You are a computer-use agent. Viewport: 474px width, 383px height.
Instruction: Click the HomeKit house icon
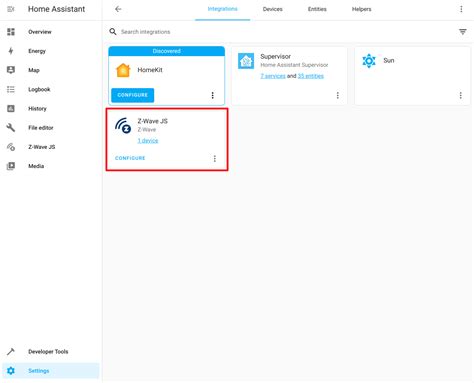[123, 70]
